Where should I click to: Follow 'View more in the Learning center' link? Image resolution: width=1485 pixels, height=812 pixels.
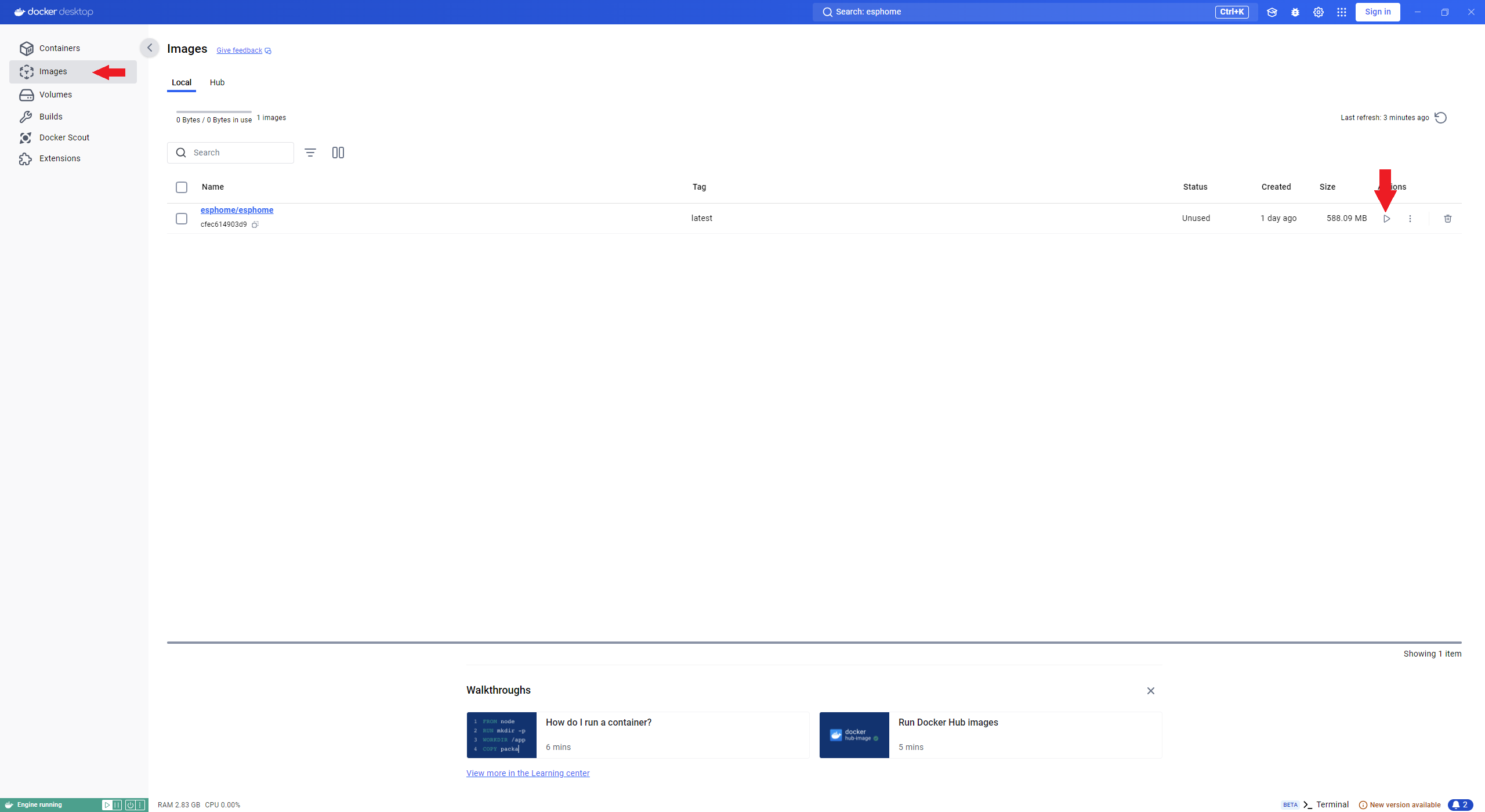point(528,773)
